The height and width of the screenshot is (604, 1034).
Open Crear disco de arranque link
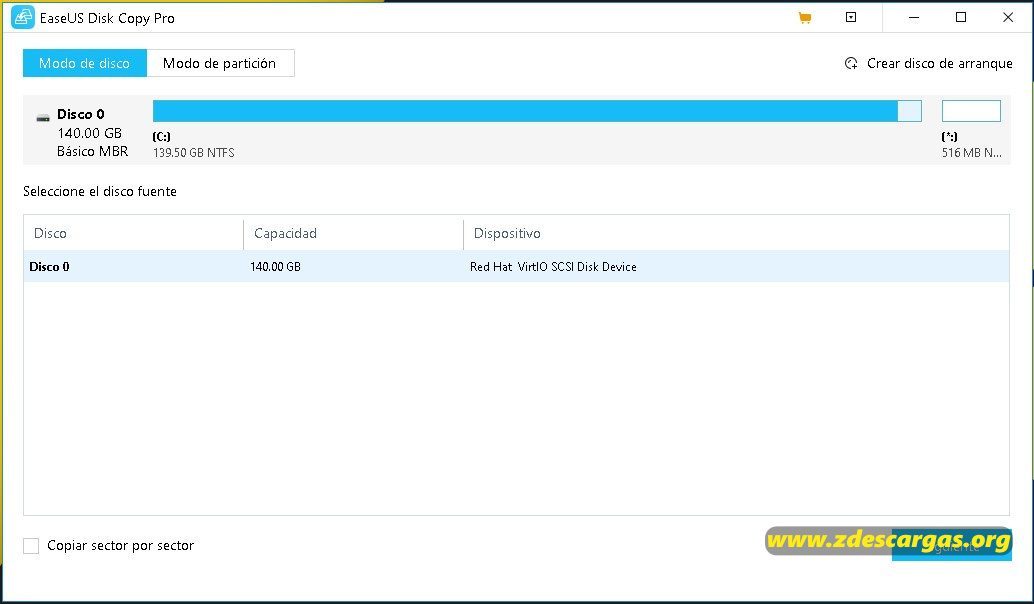tap(939, 63)
